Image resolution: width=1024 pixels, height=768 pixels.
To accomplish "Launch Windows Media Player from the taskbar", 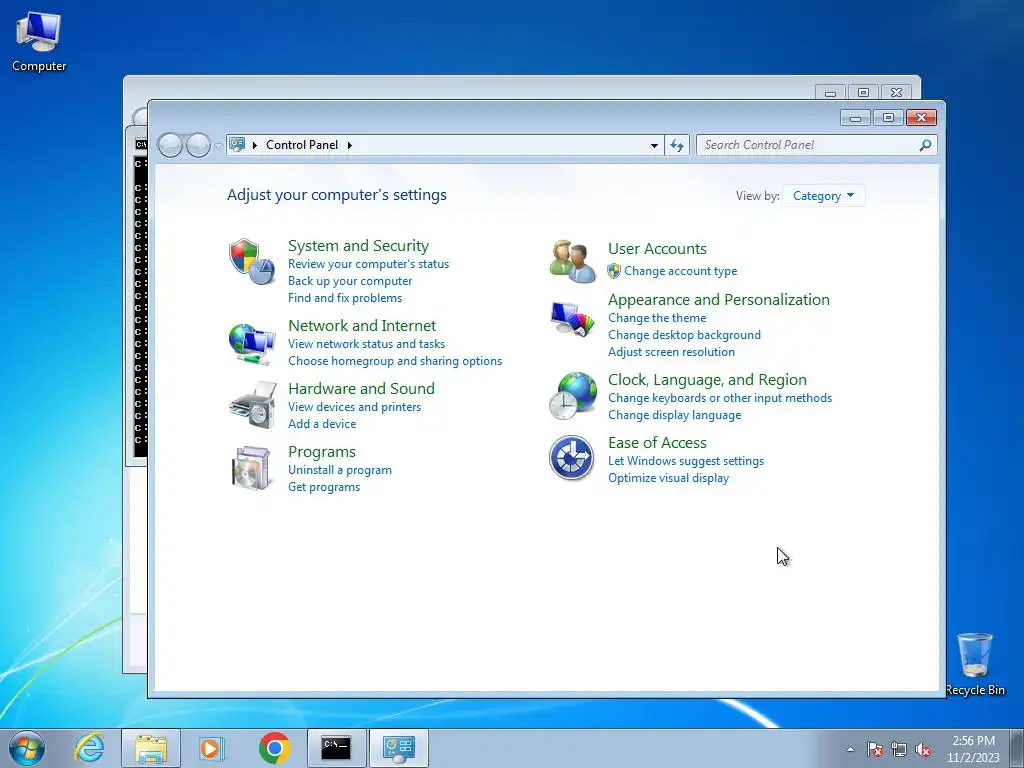I will (211, 748).
